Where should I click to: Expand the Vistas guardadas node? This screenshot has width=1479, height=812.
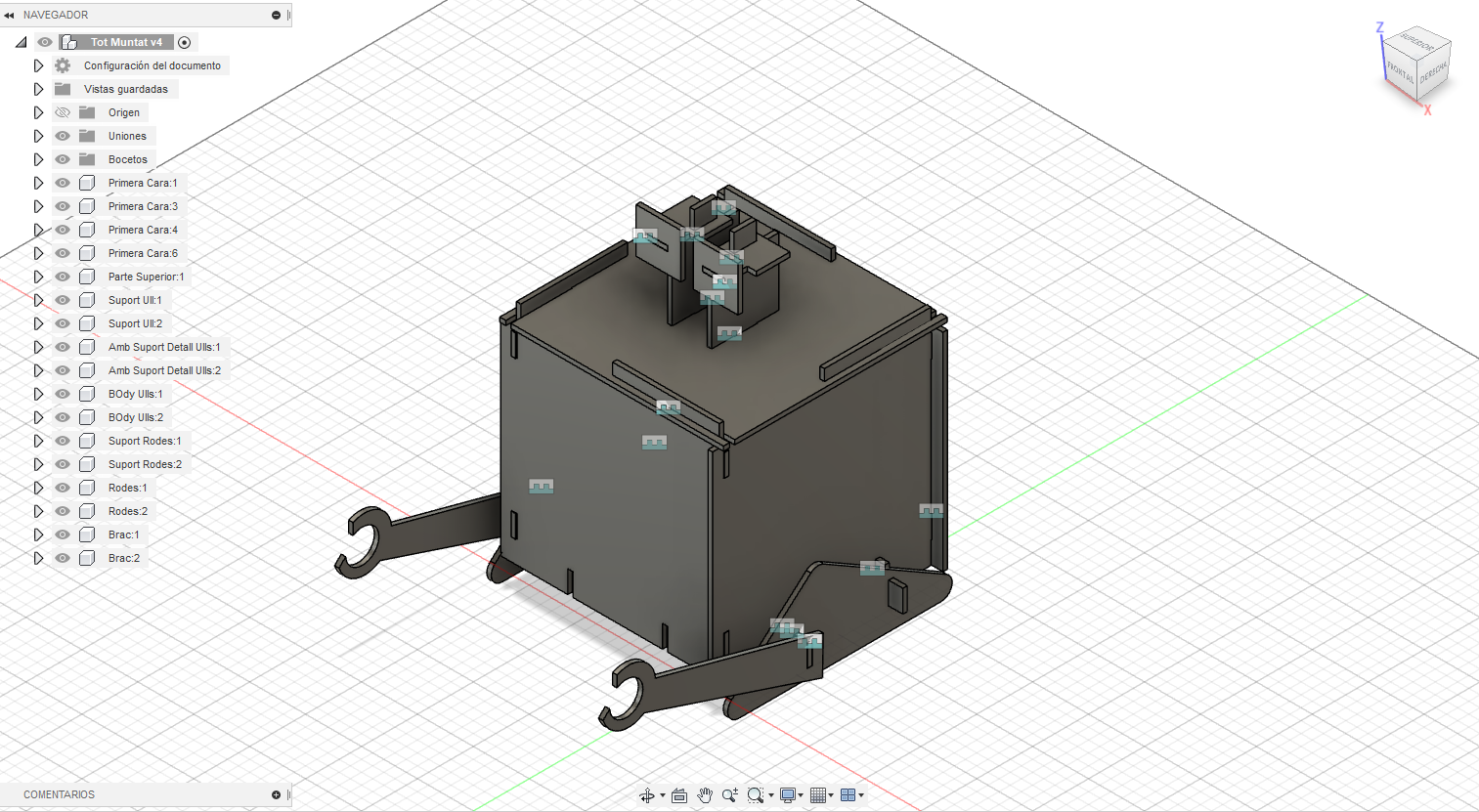38,89
